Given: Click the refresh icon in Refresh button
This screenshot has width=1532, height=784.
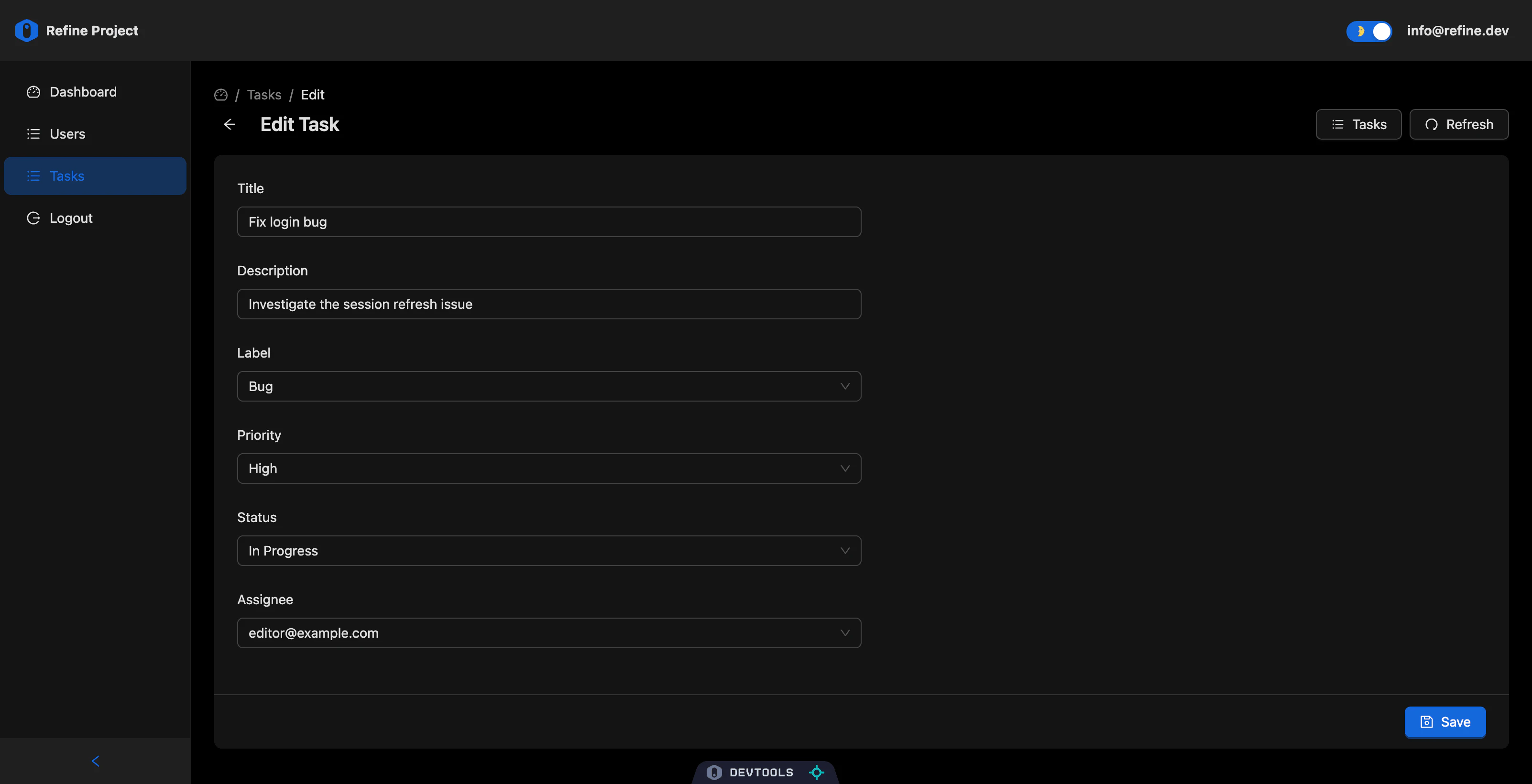Looking at the screenshot, I should pyautogui.click(x=1433, y=124).
